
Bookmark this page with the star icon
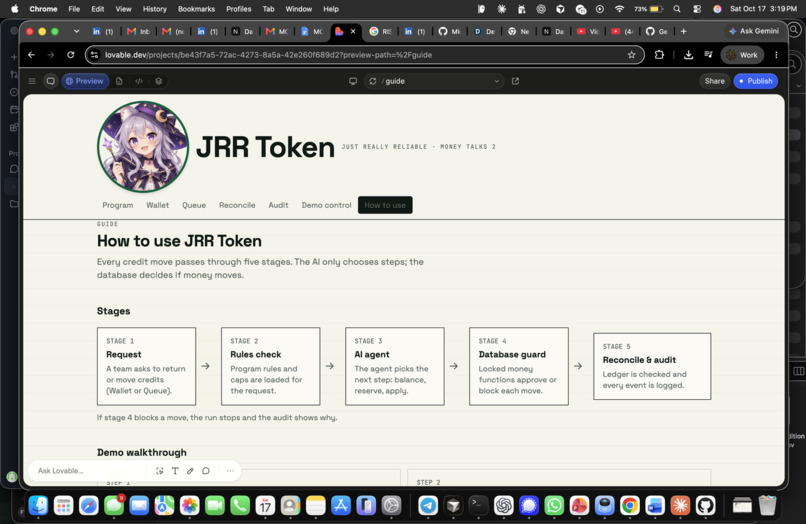[x=631, y=55]
